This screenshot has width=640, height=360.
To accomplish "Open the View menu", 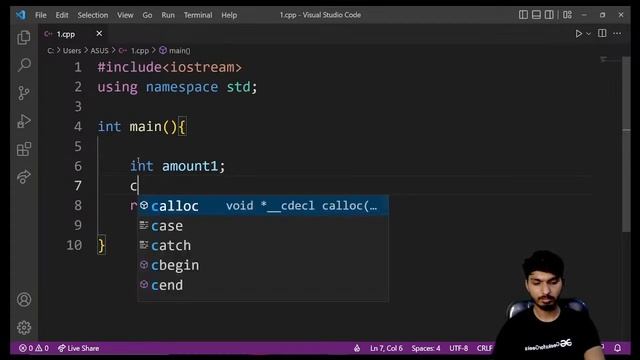I will [x=125, y=15].
